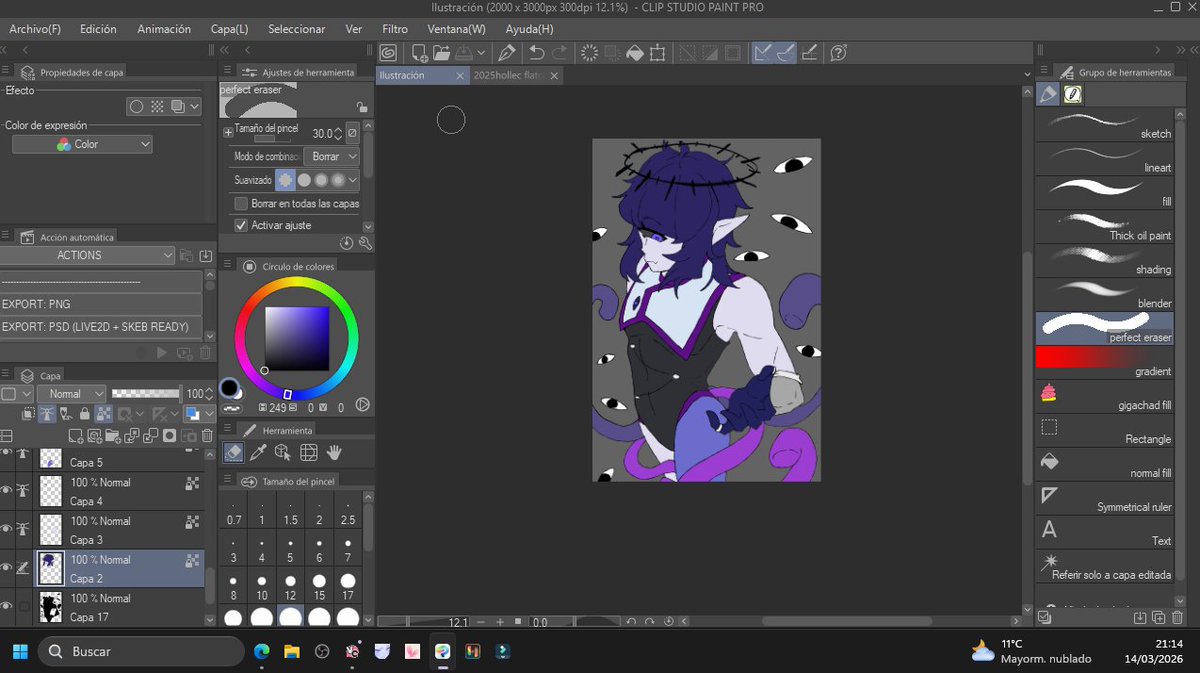Screen dimensions: 1200x673
Task: Uncheck the Activar ajuste checkbox
Action: [x=240, y=224]
